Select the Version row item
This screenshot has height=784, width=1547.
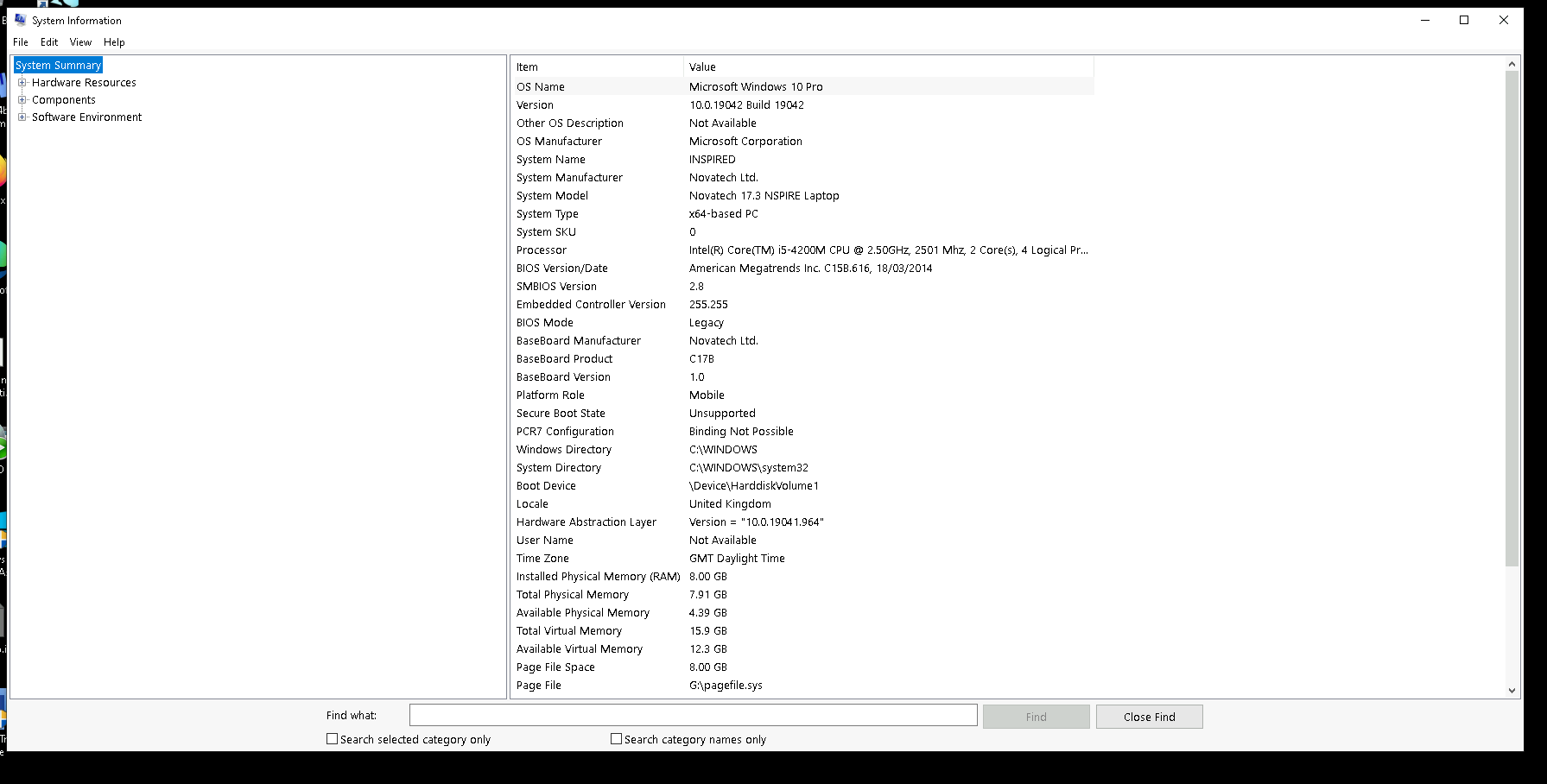(802, 104)
